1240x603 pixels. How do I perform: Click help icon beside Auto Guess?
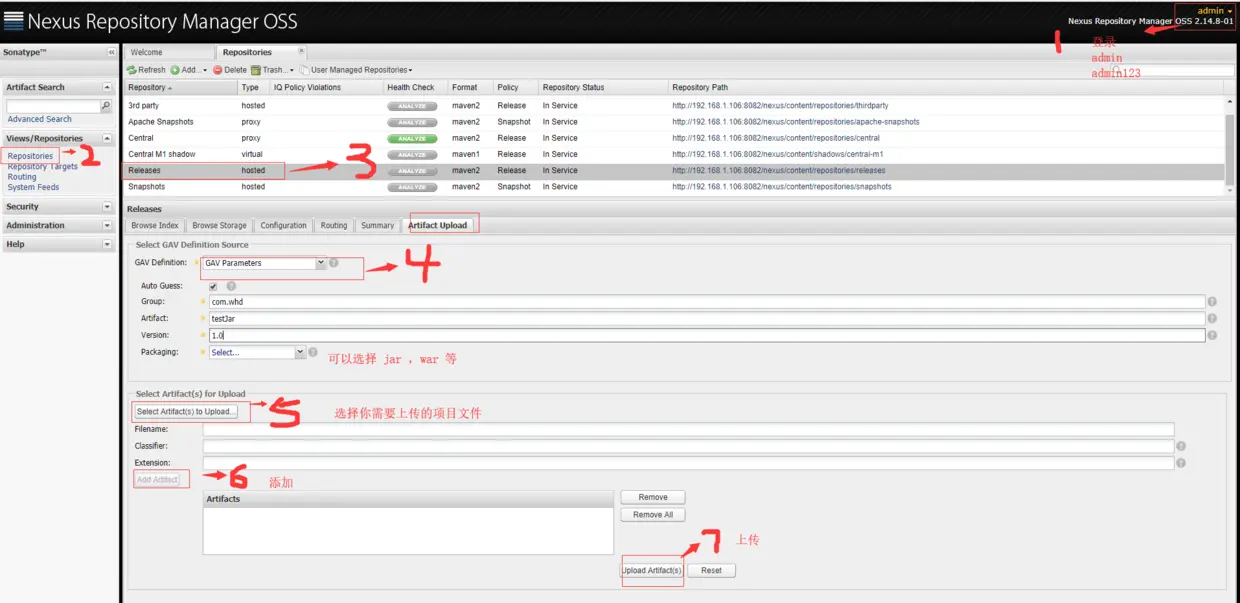[x=231, y=286]
